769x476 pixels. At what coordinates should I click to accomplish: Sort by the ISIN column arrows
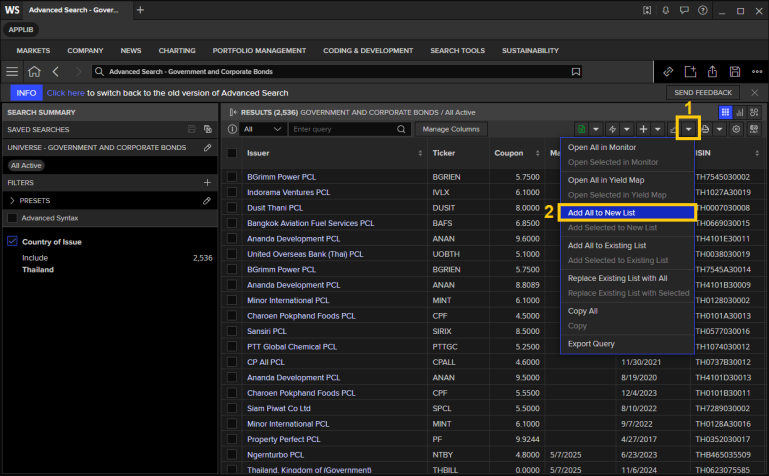pyautogui.click(x=757, y=153)
